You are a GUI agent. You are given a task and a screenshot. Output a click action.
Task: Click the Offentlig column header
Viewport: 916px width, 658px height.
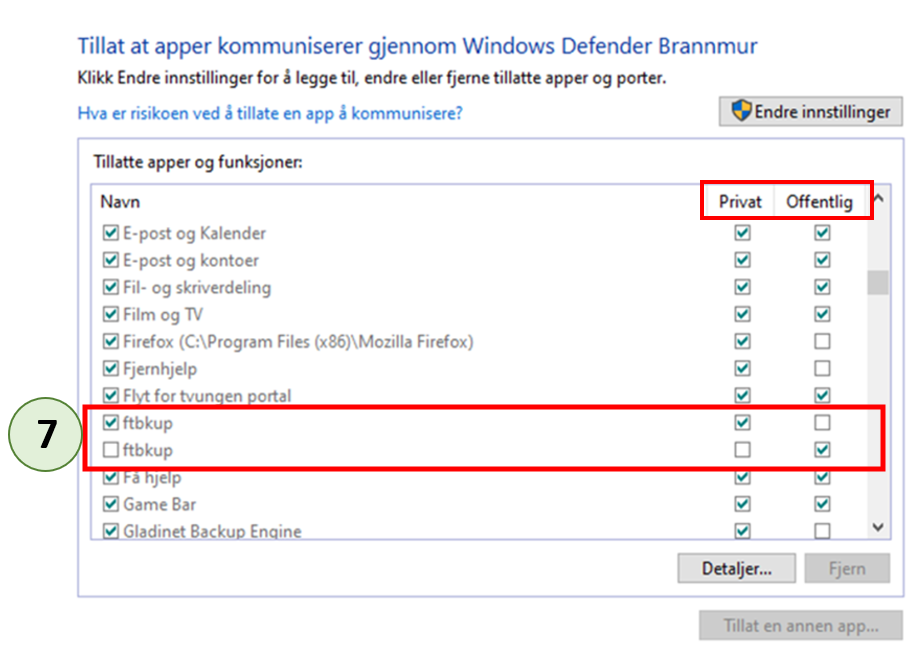[819, 202]
